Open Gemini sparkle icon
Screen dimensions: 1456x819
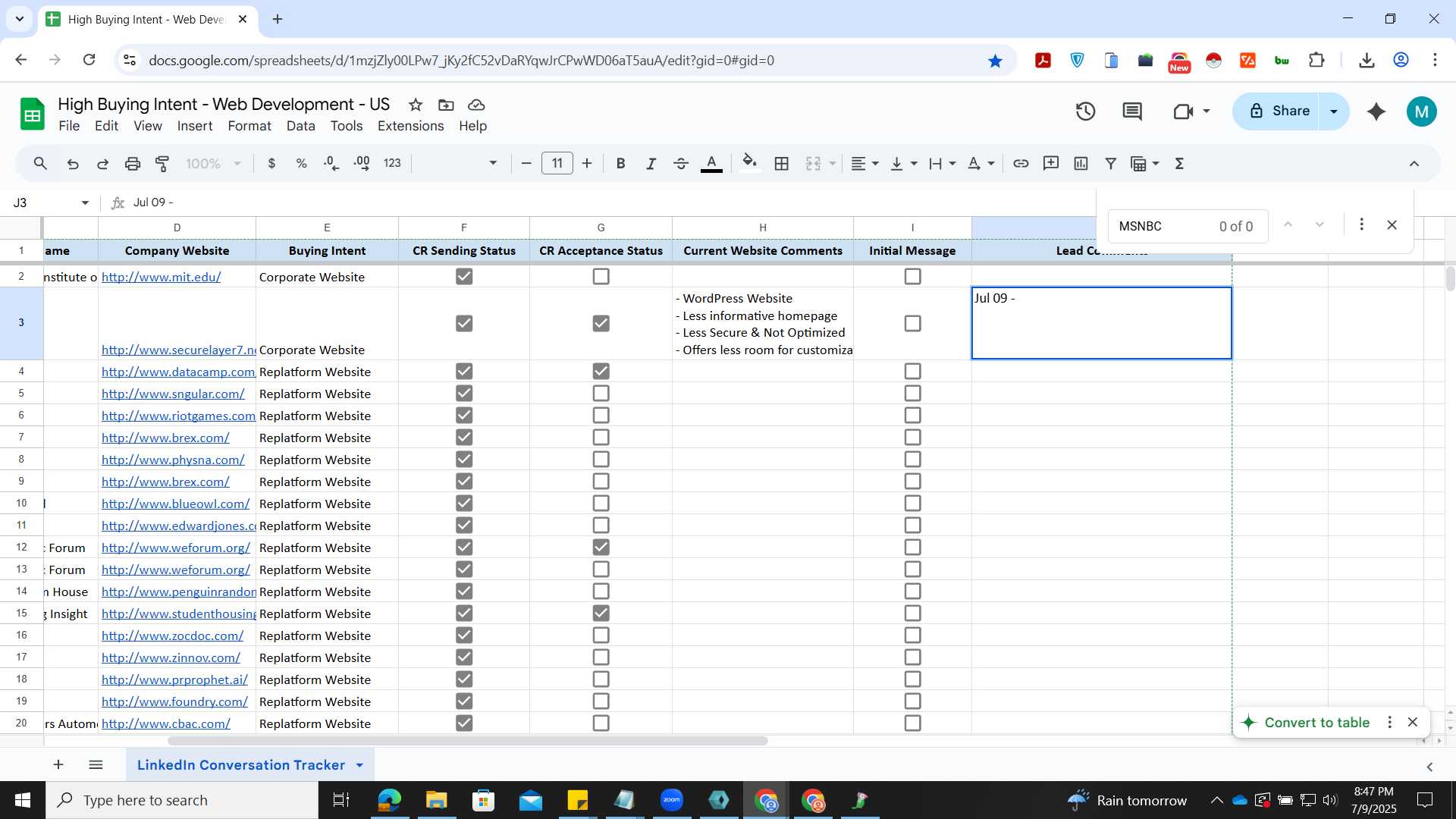[x=1376, y=111]
